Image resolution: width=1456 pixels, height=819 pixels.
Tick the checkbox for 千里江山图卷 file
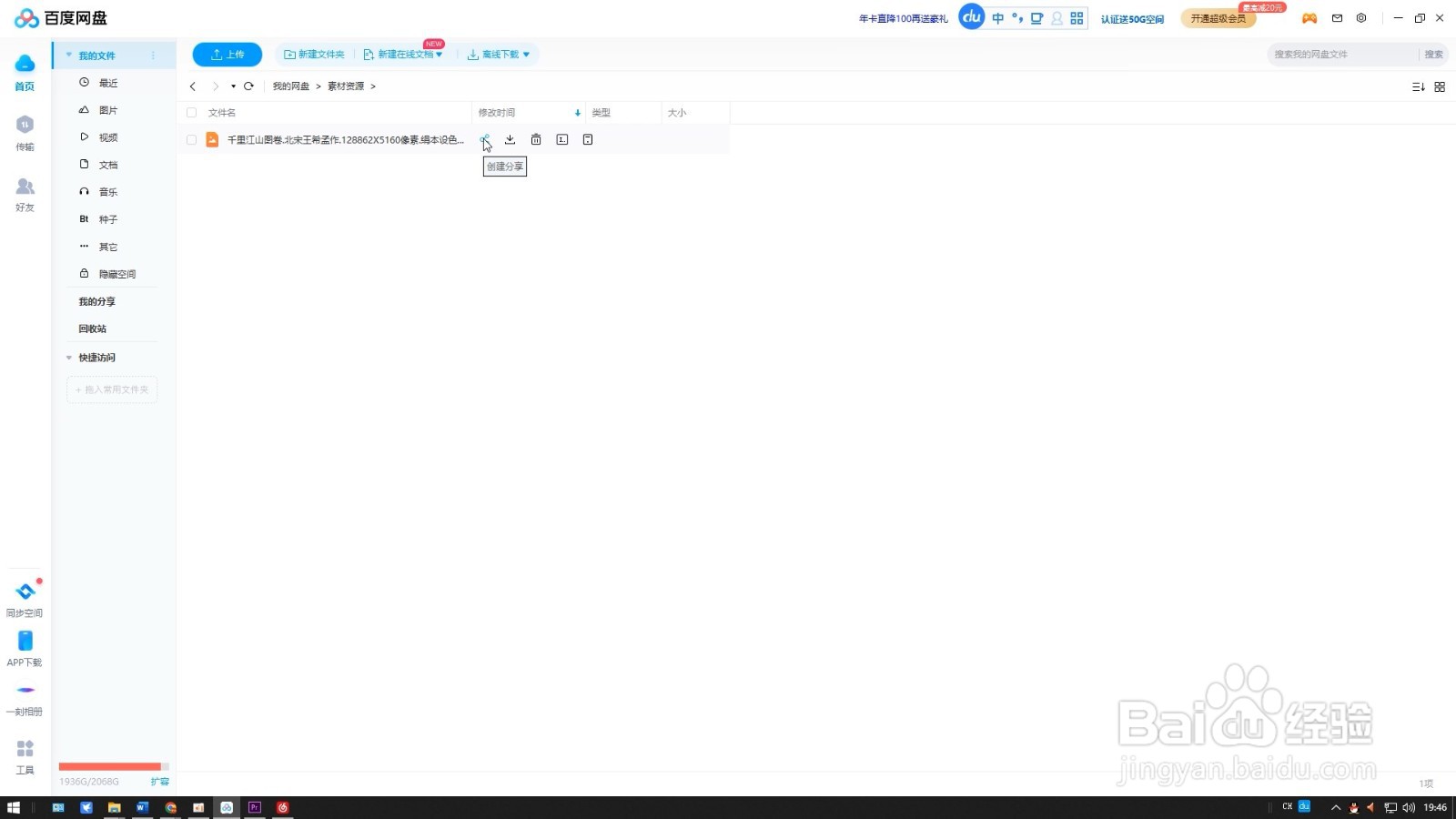191,139
